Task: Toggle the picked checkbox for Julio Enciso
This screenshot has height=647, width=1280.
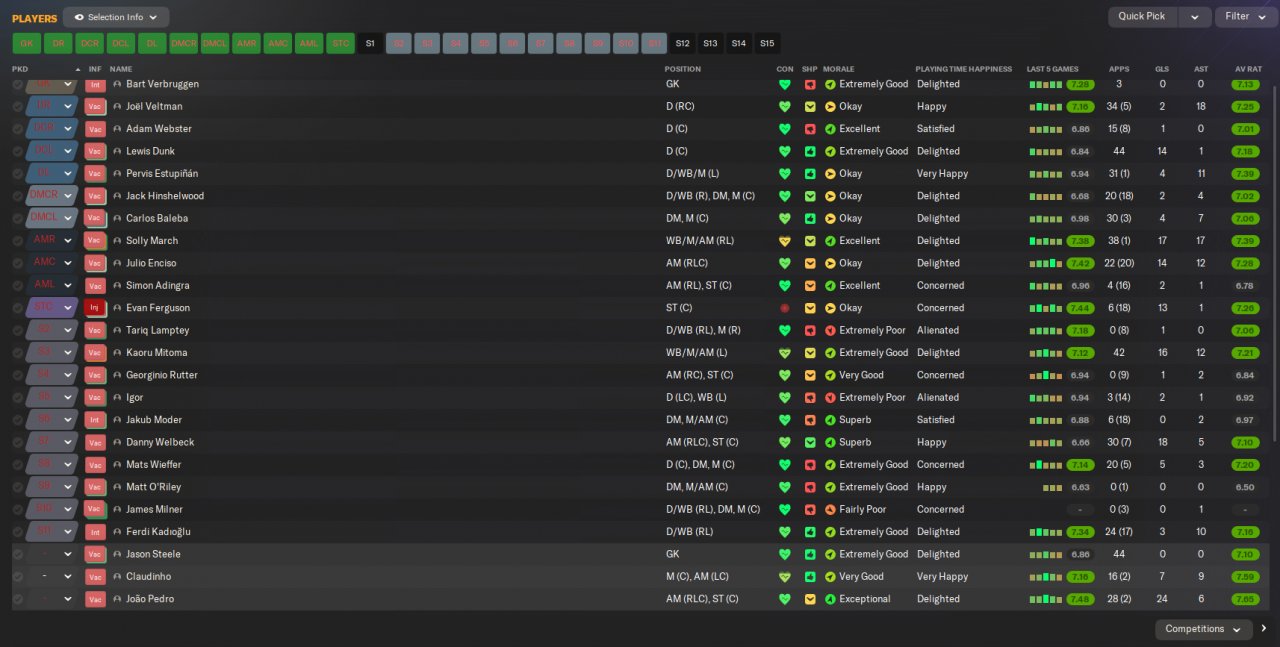Action: tap(18, 263)
